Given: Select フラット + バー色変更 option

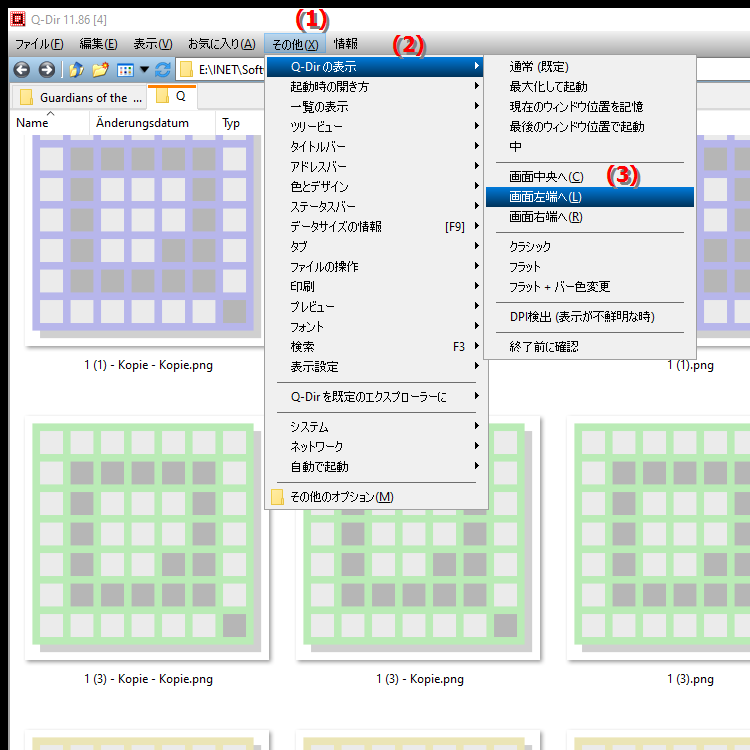Looking at the screenshot, I should [x=590, y=287].
